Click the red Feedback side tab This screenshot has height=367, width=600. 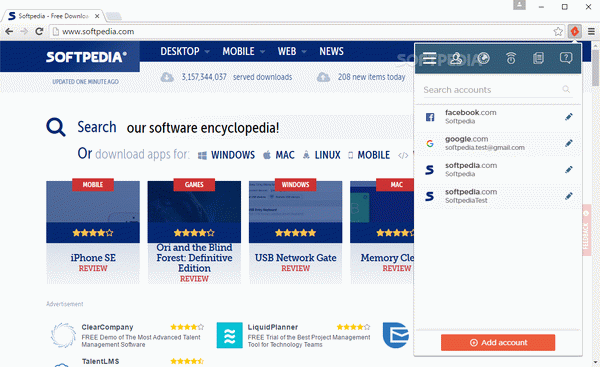point(586,230)
